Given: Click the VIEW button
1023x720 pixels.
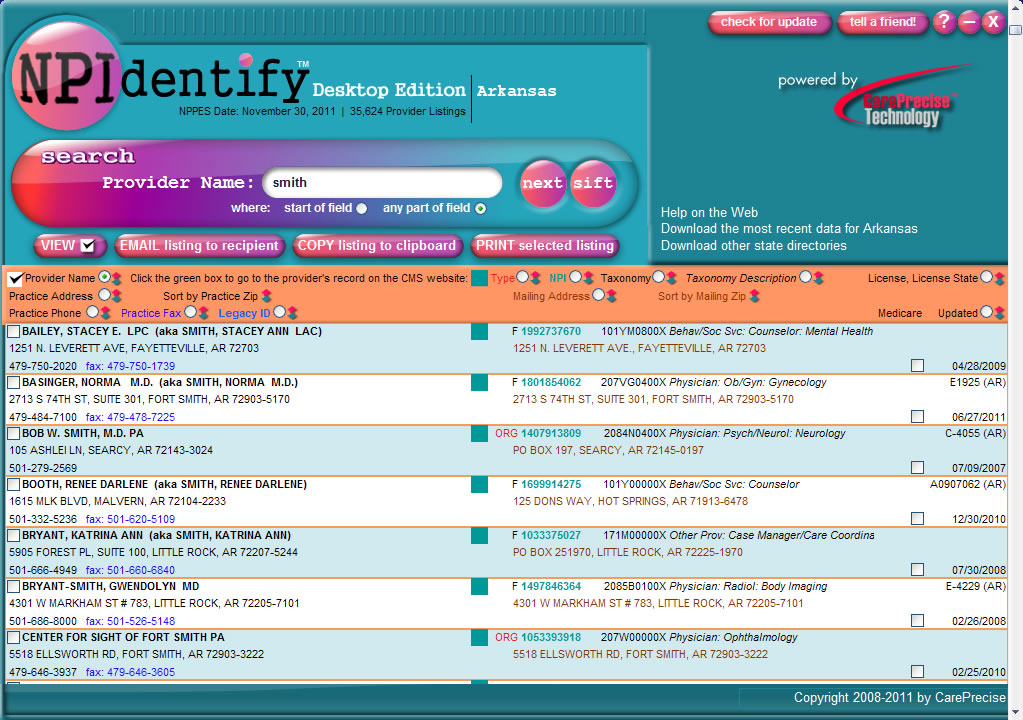Looking at the screenshot, I should [x=69, y=246].
